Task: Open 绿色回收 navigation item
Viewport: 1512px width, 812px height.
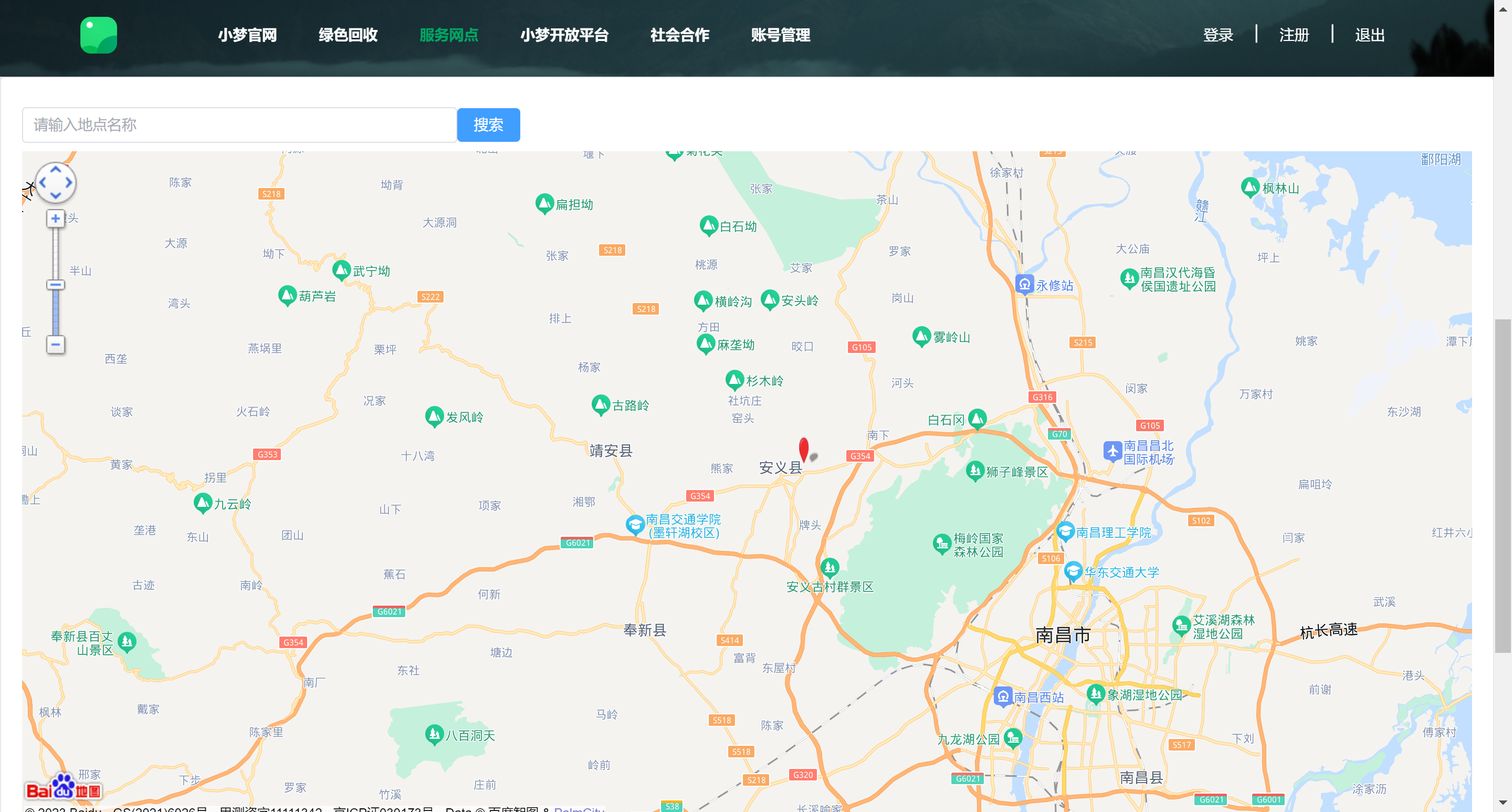Action: point(348,35)
